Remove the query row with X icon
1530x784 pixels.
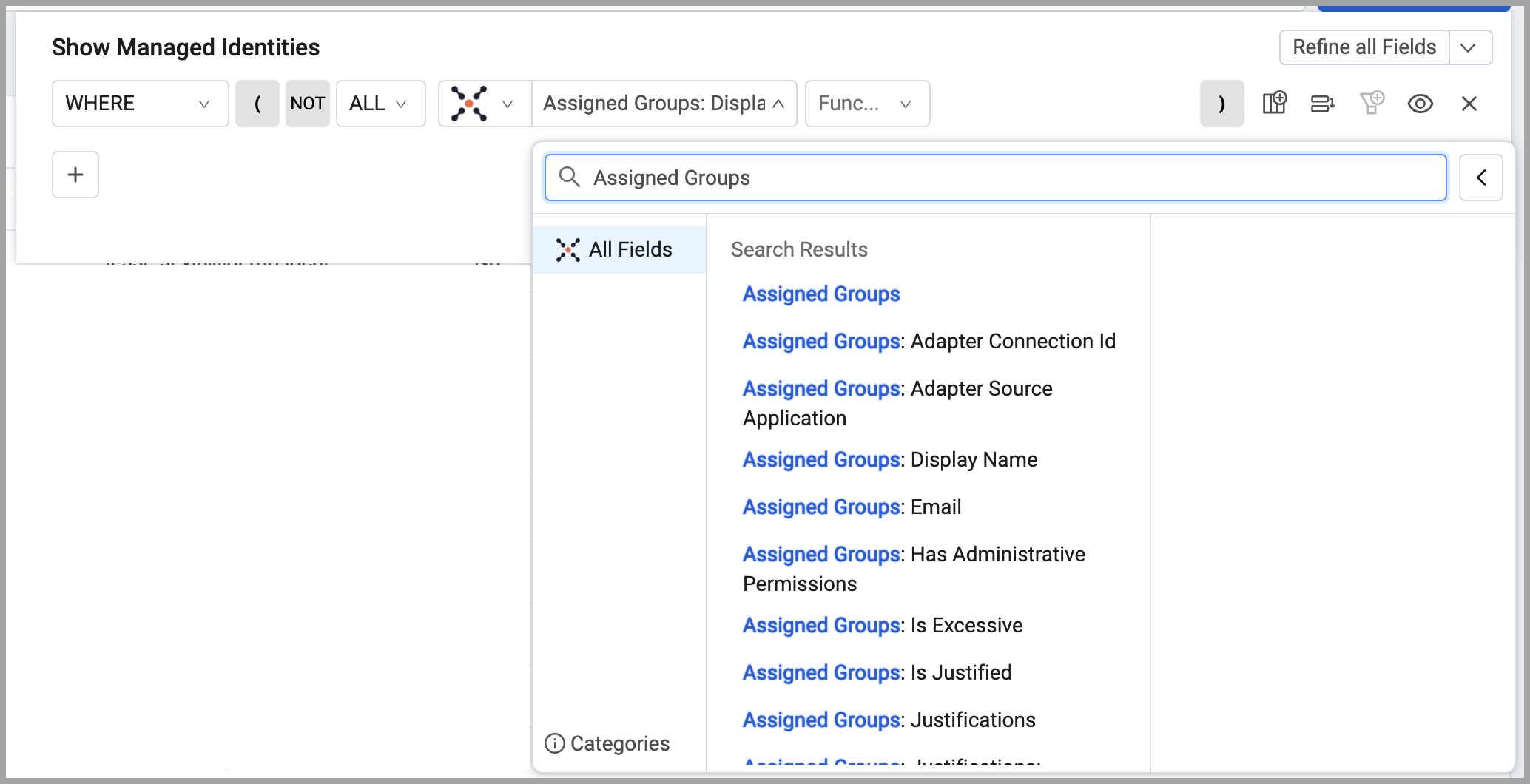[1469, 104]
